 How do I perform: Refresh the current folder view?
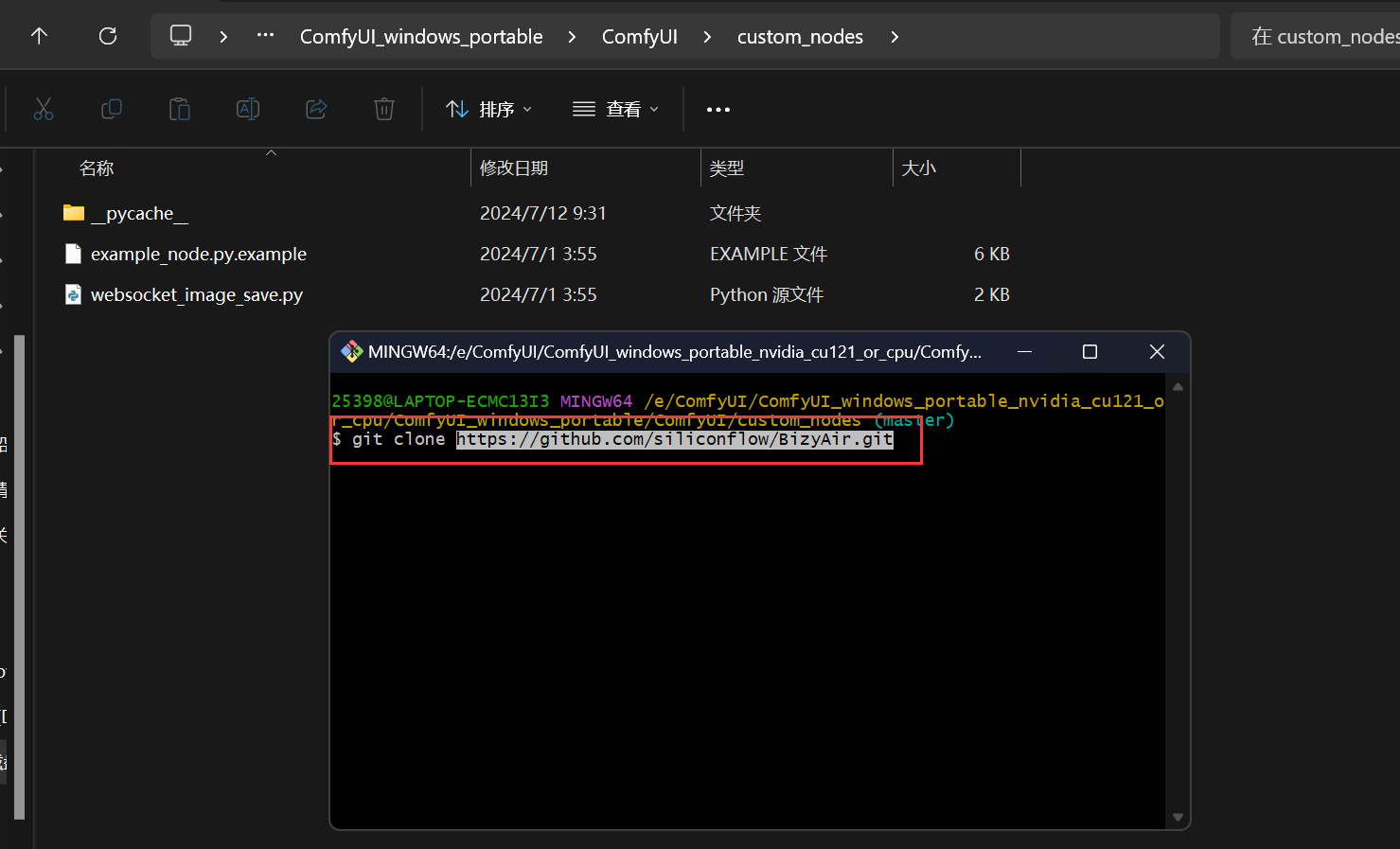coord(108,36)
